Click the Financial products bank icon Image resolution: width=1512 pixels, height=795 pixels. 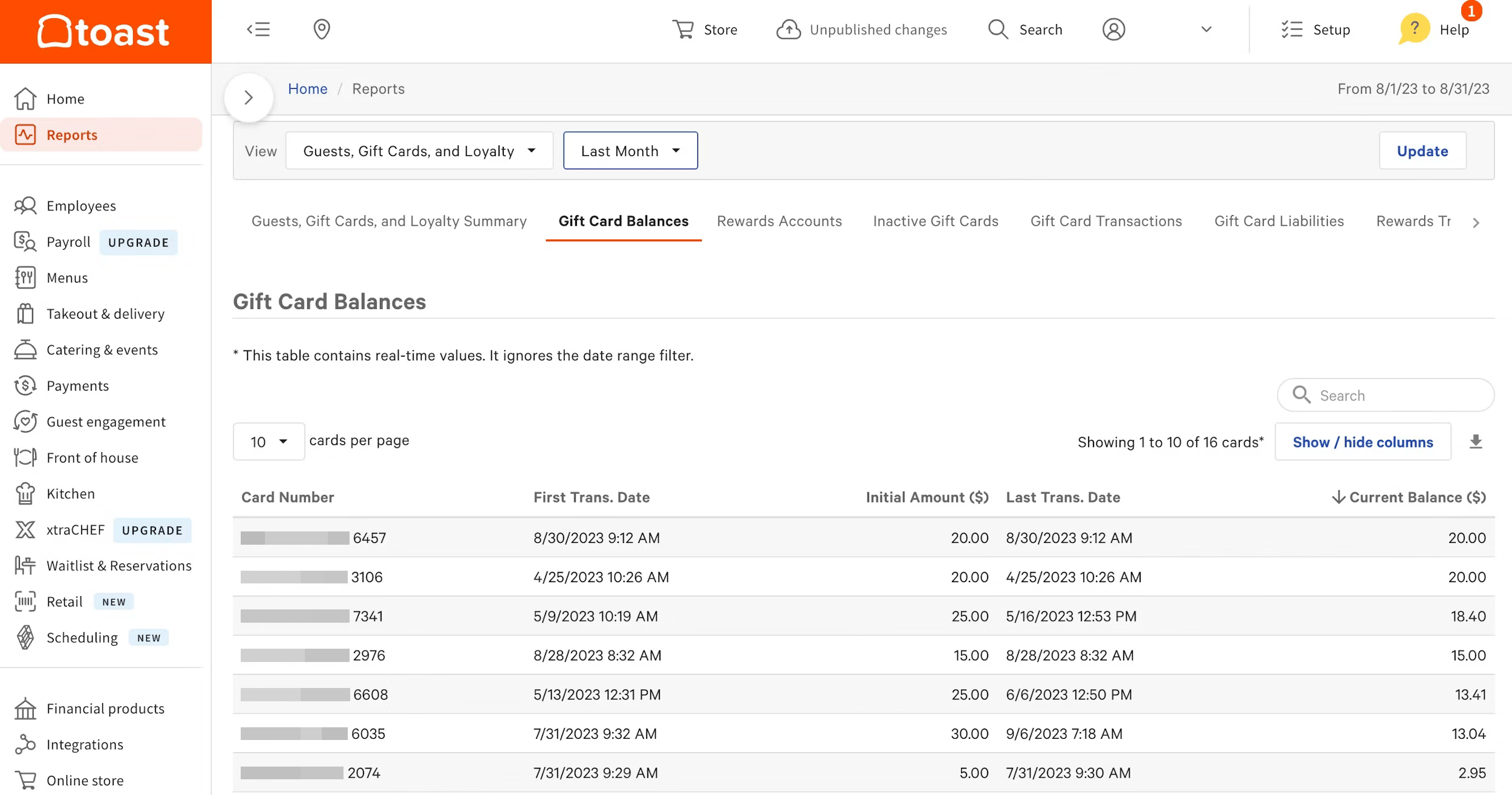(25, 709)
